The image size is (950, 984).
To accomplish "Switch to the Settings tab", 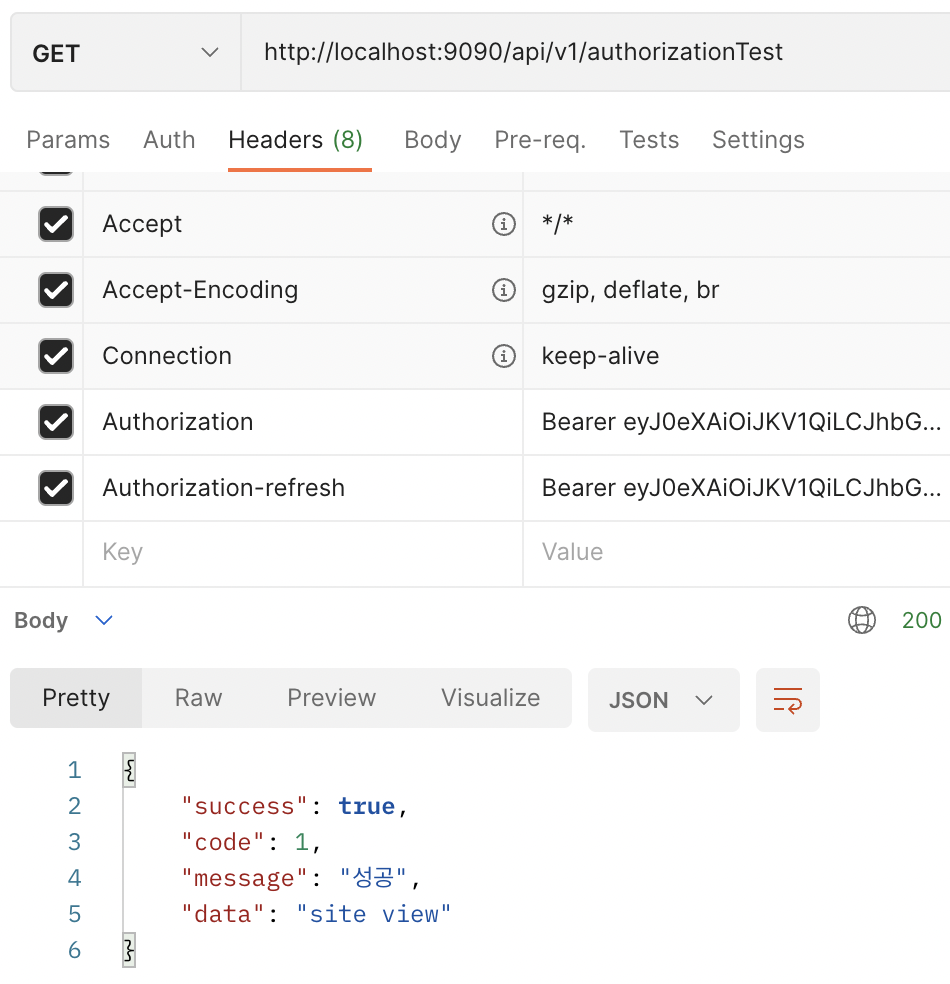I will [x=758, y=140].
